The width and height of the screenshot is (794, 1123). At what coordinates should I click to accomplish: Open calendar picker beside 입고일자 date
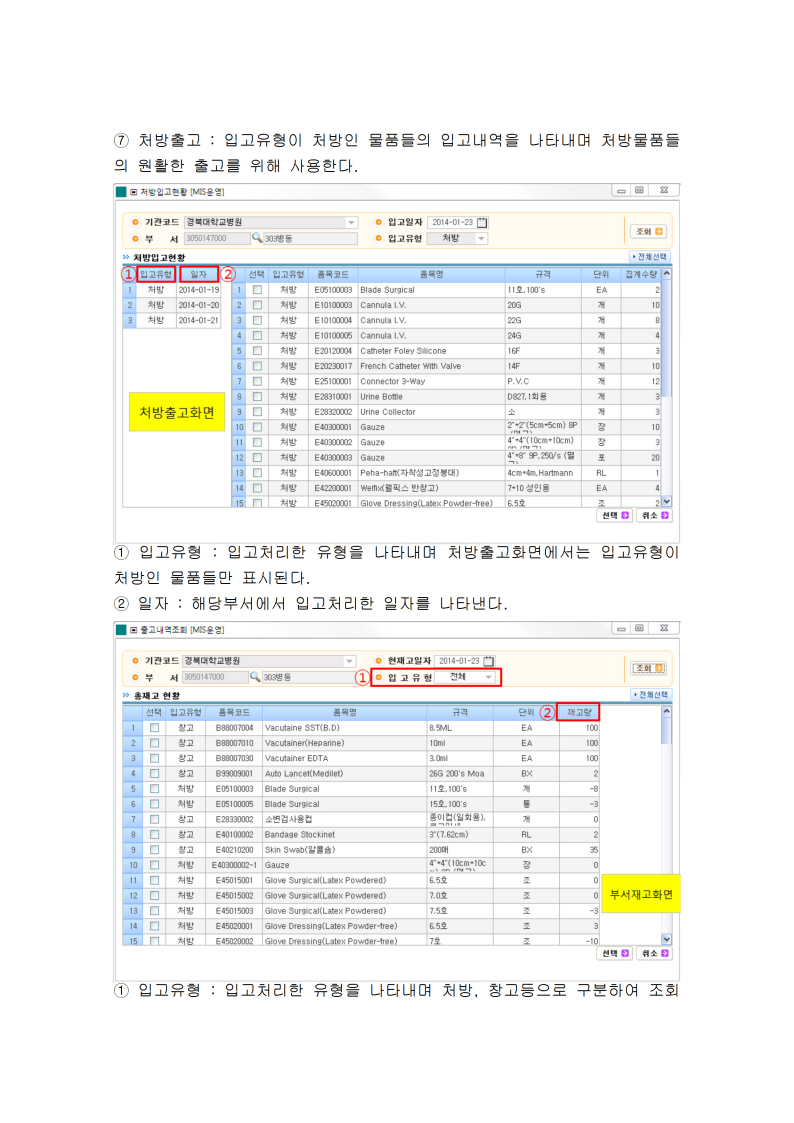482,223
